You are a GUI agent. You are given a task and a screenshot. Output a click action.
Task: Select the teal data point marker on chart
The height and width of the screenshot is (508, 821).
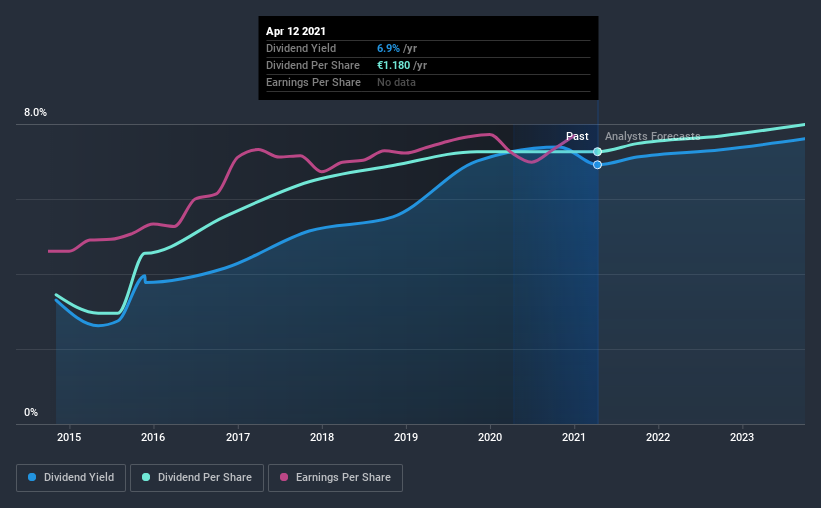tap(597, 152)
